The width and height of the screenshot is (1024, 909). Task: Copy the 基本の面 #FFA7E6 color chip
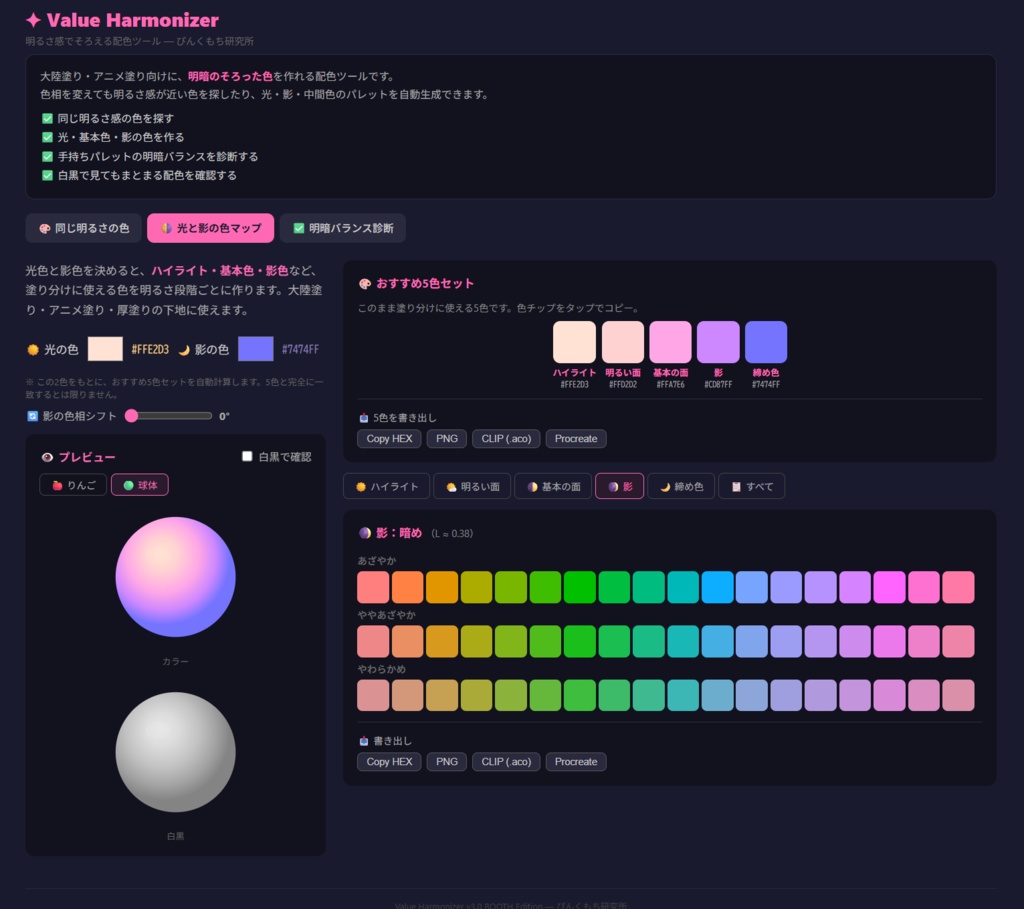[x=670, y=342]
